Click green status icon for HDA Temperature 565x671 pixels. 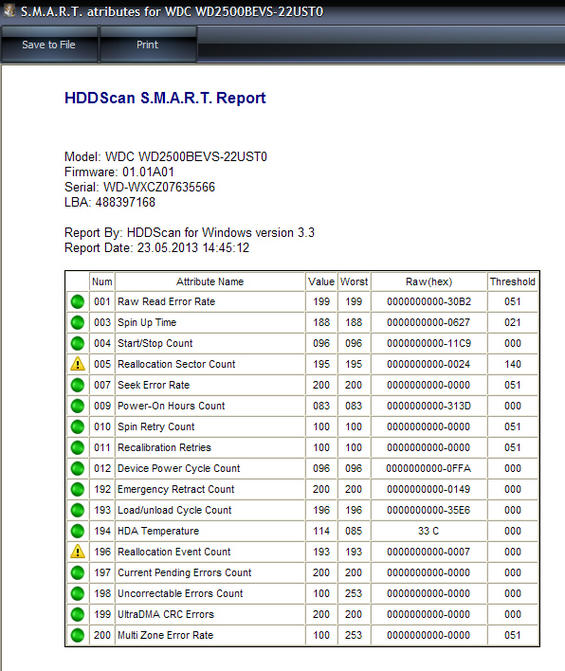[x=77, y=531]
